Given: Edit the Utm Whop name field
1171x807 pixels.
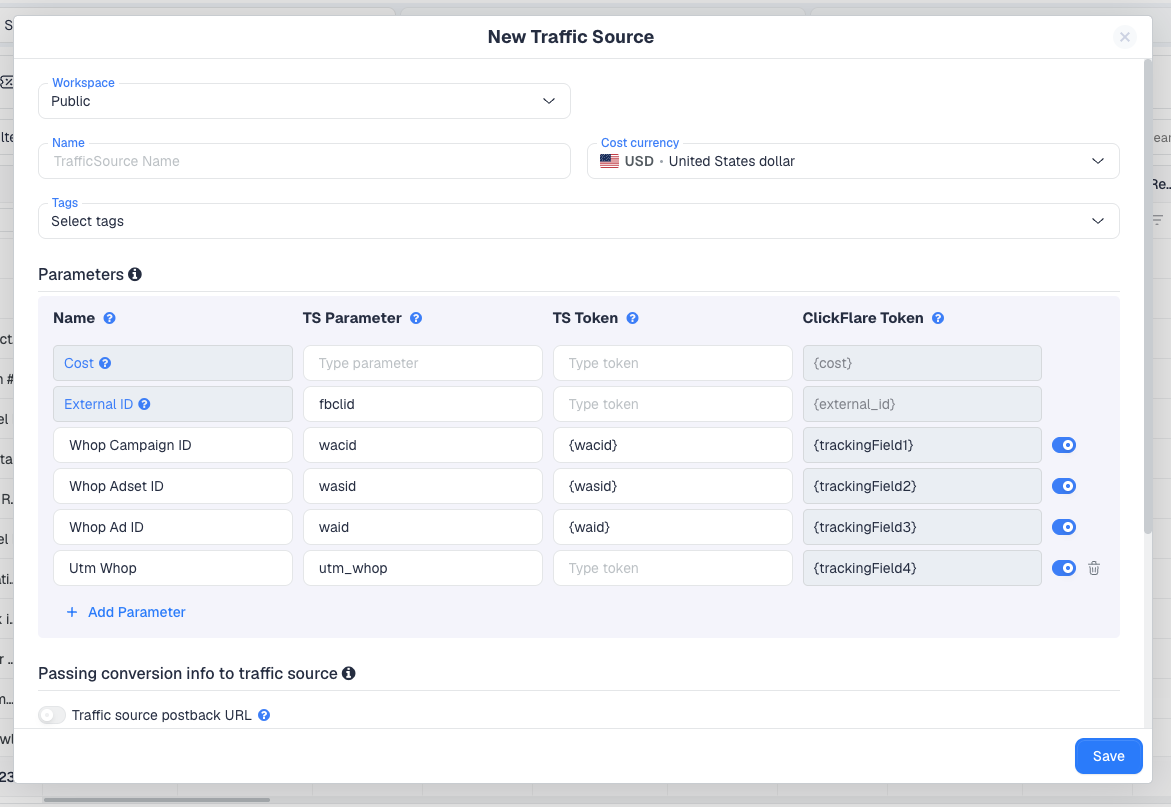Looking at the screenshot, I should click(x=173, y=568).
